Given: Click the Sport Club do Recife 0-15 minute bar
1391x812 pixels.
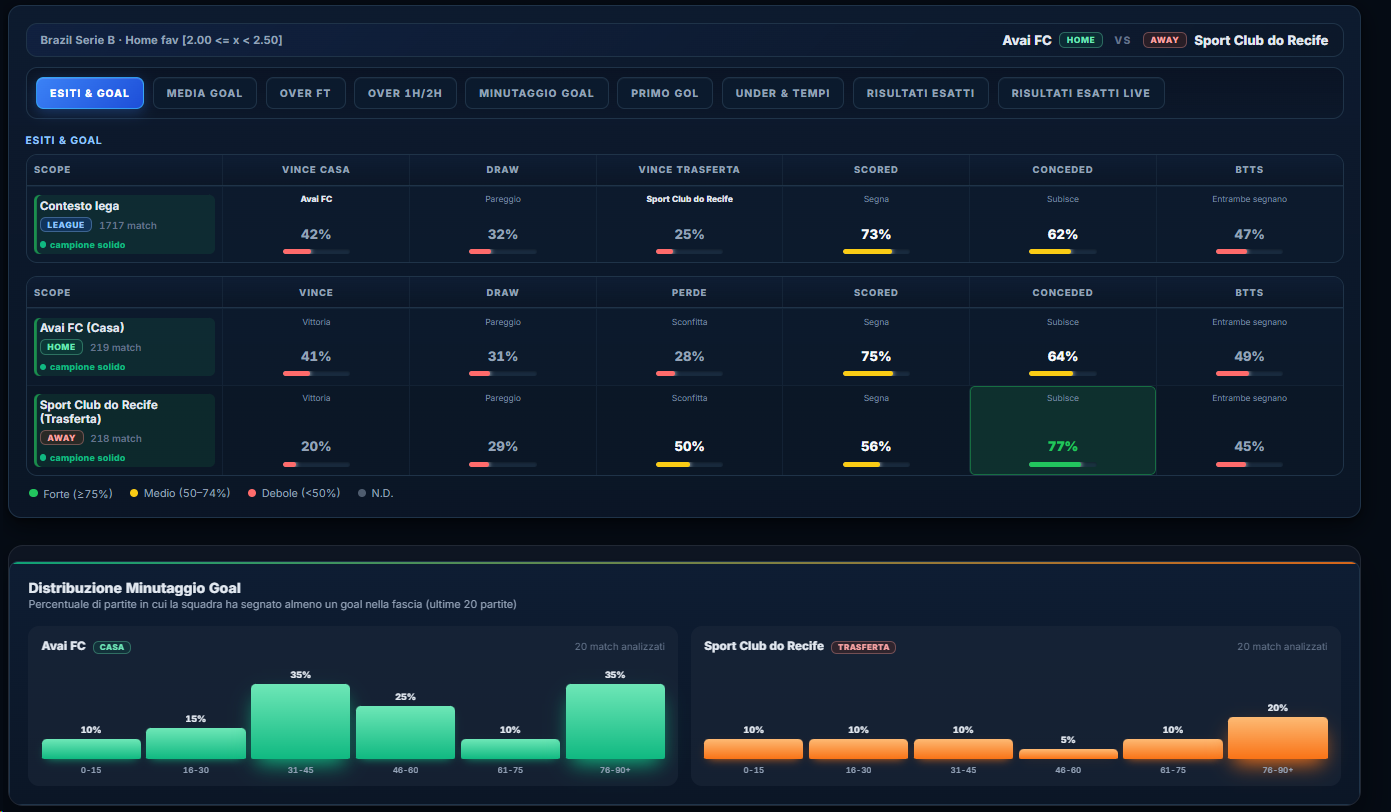Looking at the screenshot, I should pyautogui.click(x=753, y=749).
